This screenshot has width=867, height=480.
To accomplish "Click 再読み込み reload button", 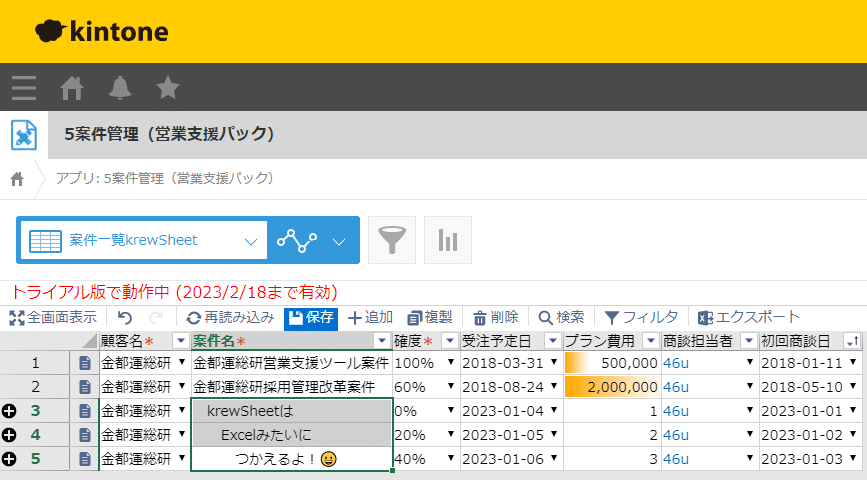I will pos(231,317).
